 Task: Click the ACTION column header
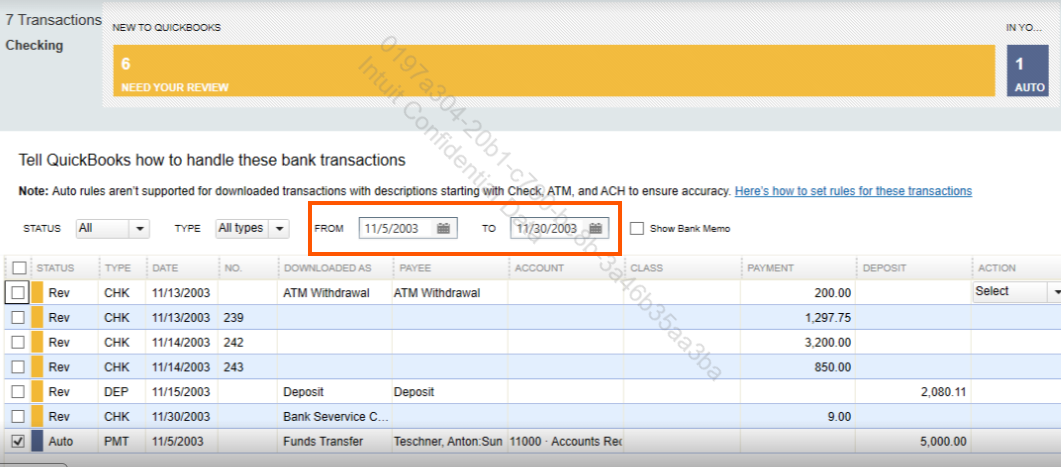pyautogui.click(x=997, y=268)
